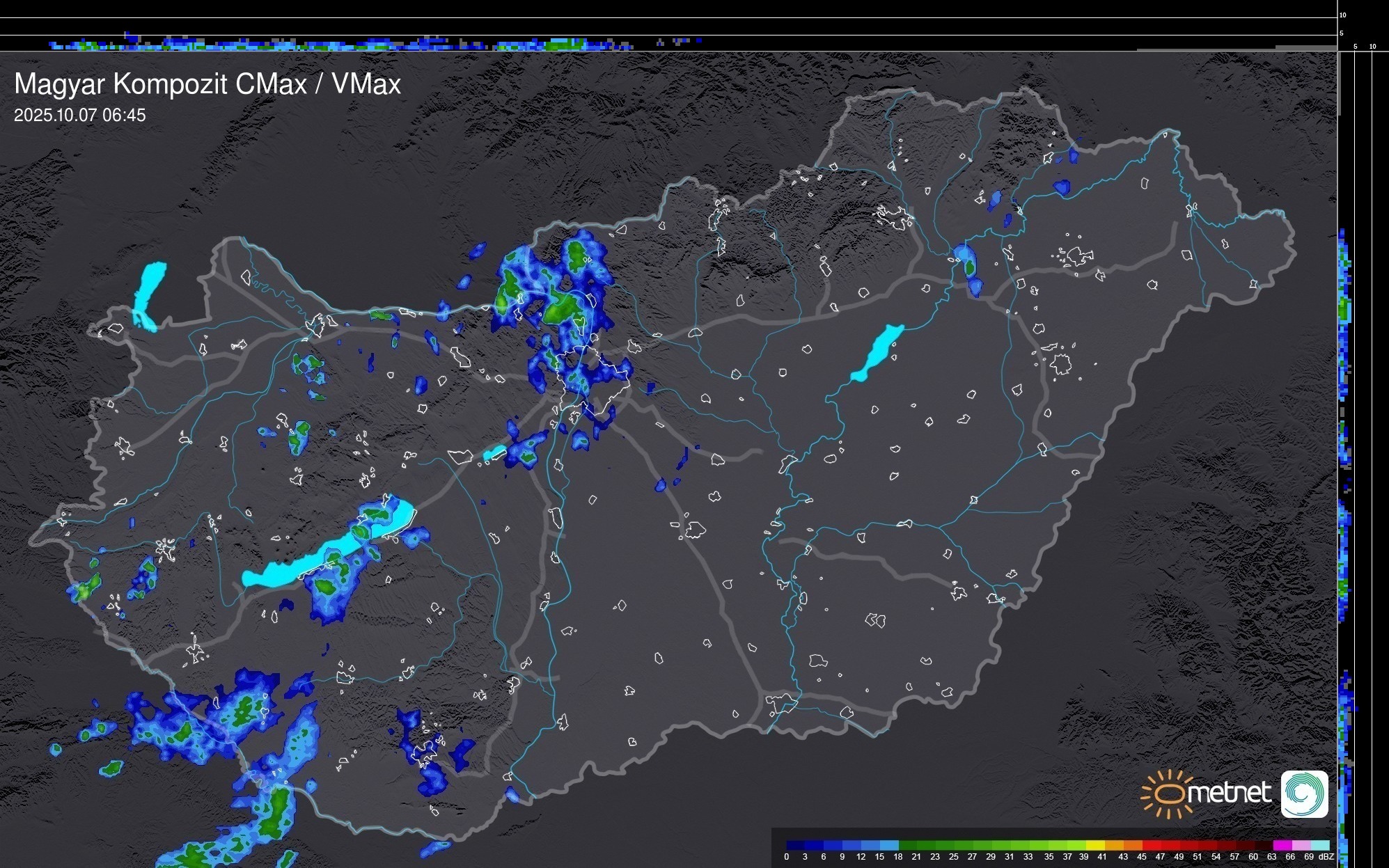Pick the orange 41 dBZ legend swatch
1389x868 pixels.
point(1114,845)
